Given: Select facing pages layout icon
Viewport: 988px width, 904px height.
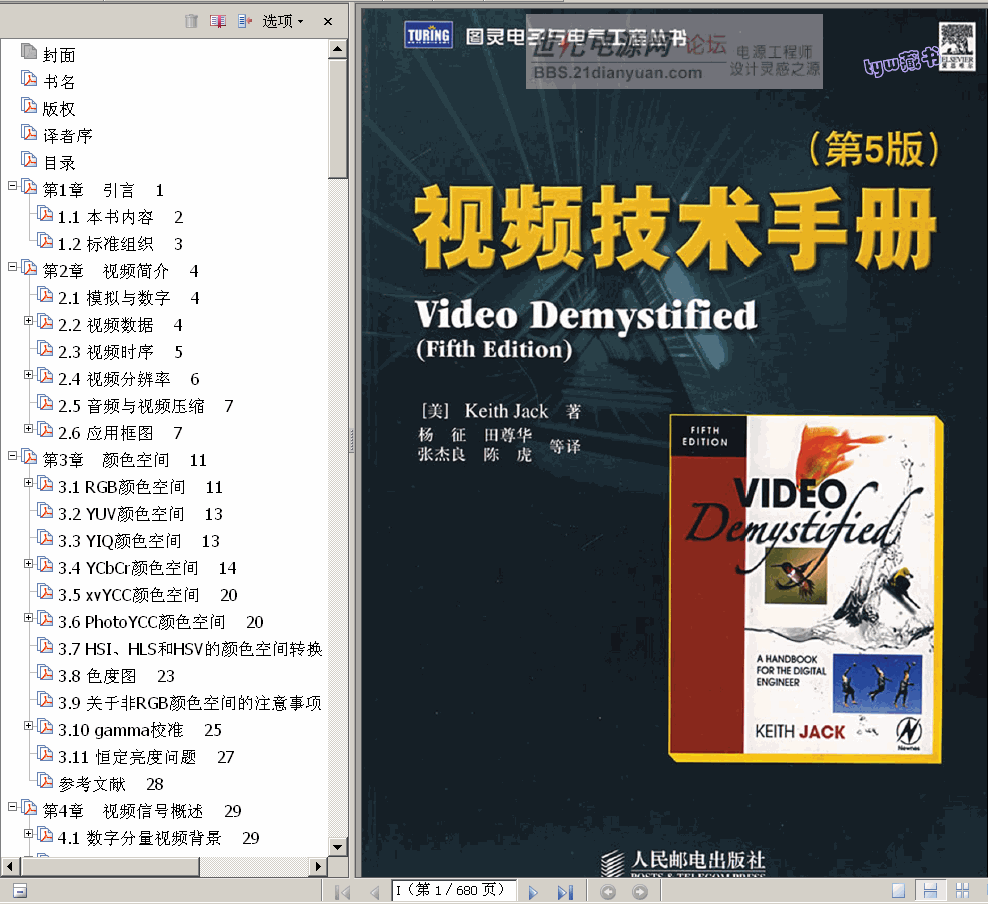Looking at the screenshot, I should click(962, 891).
